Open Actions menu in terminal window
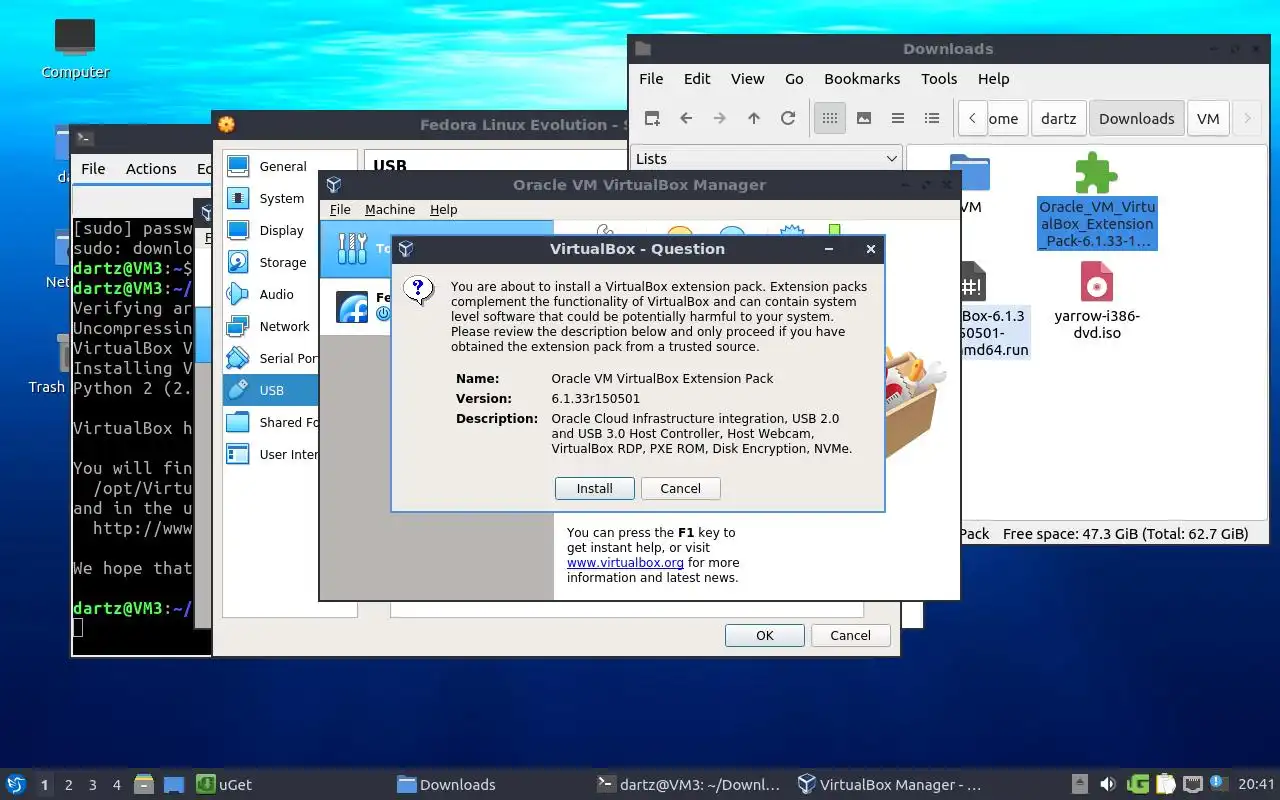 point(151,169)
